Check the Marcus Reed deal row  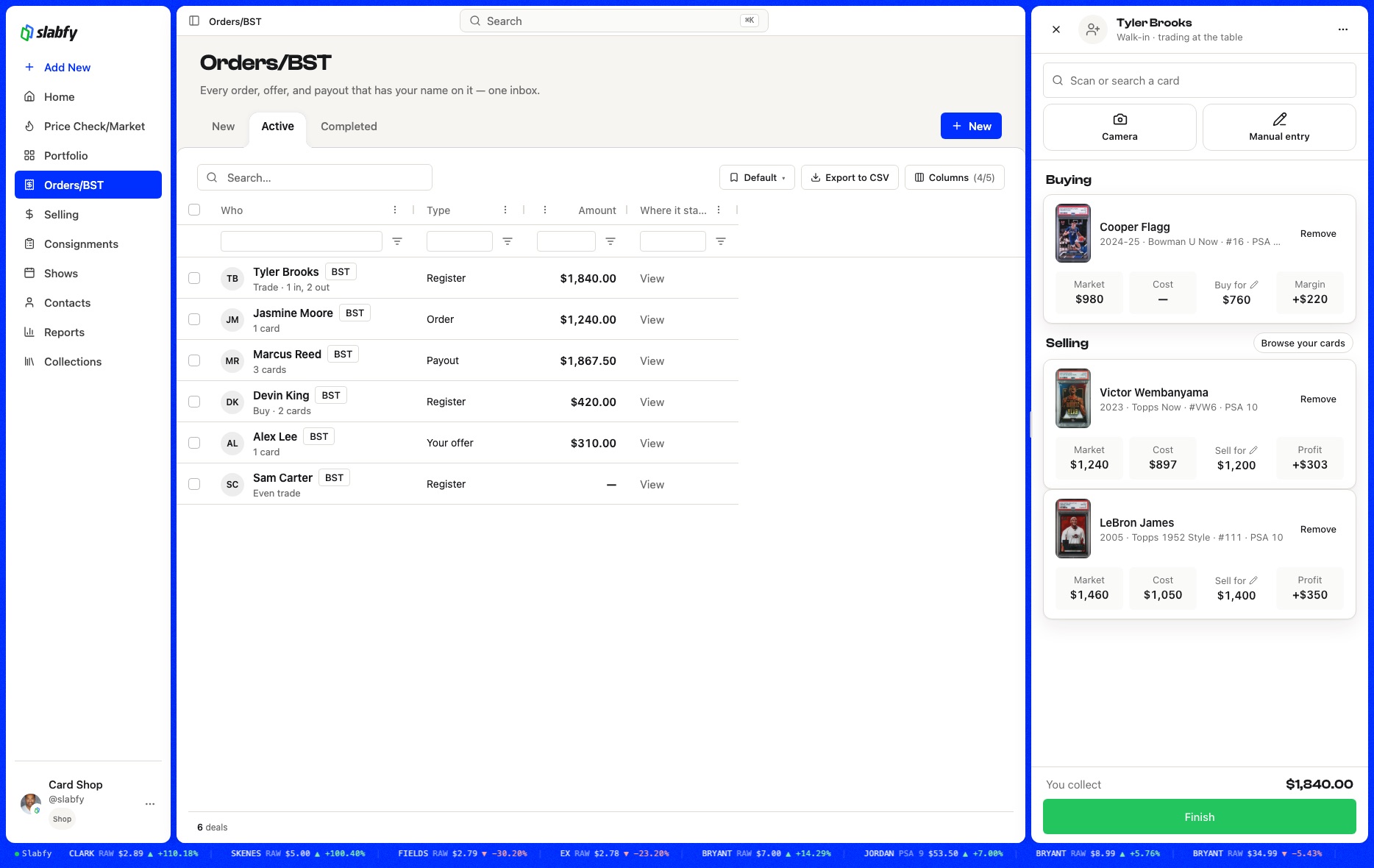point(194,360)
